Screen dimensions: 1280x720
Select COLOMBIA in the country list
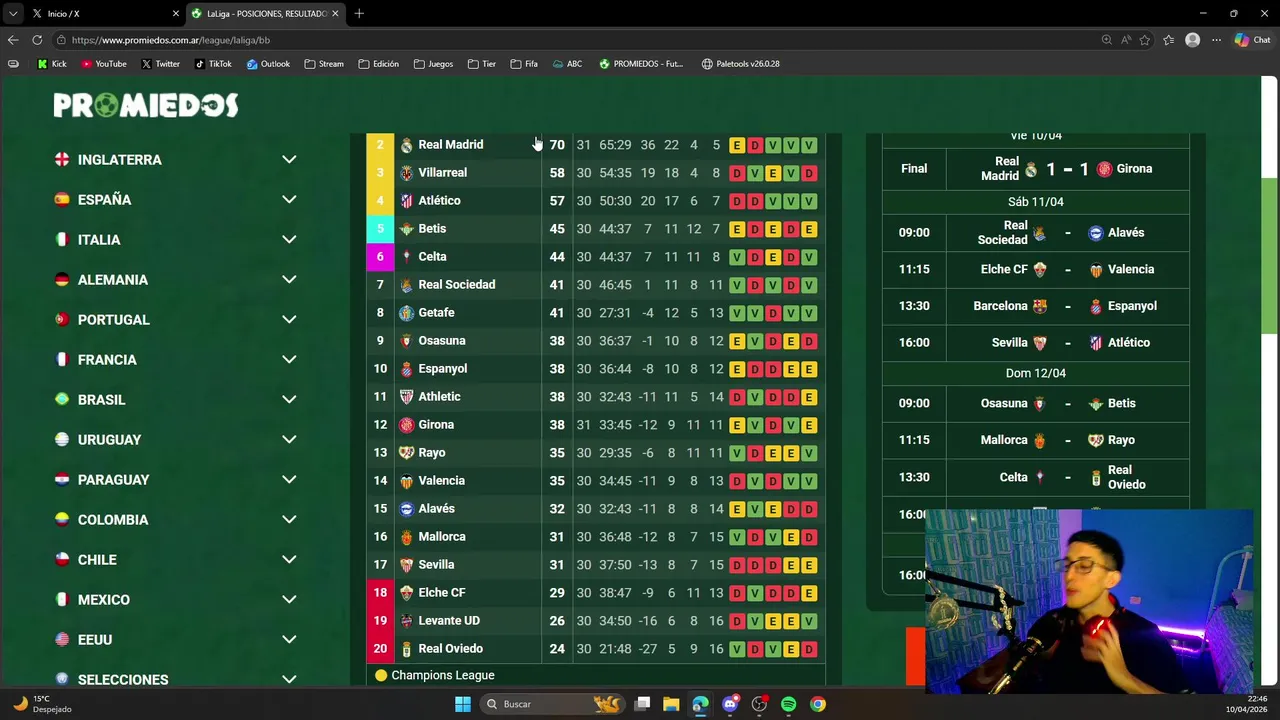(x=113, y=520)
